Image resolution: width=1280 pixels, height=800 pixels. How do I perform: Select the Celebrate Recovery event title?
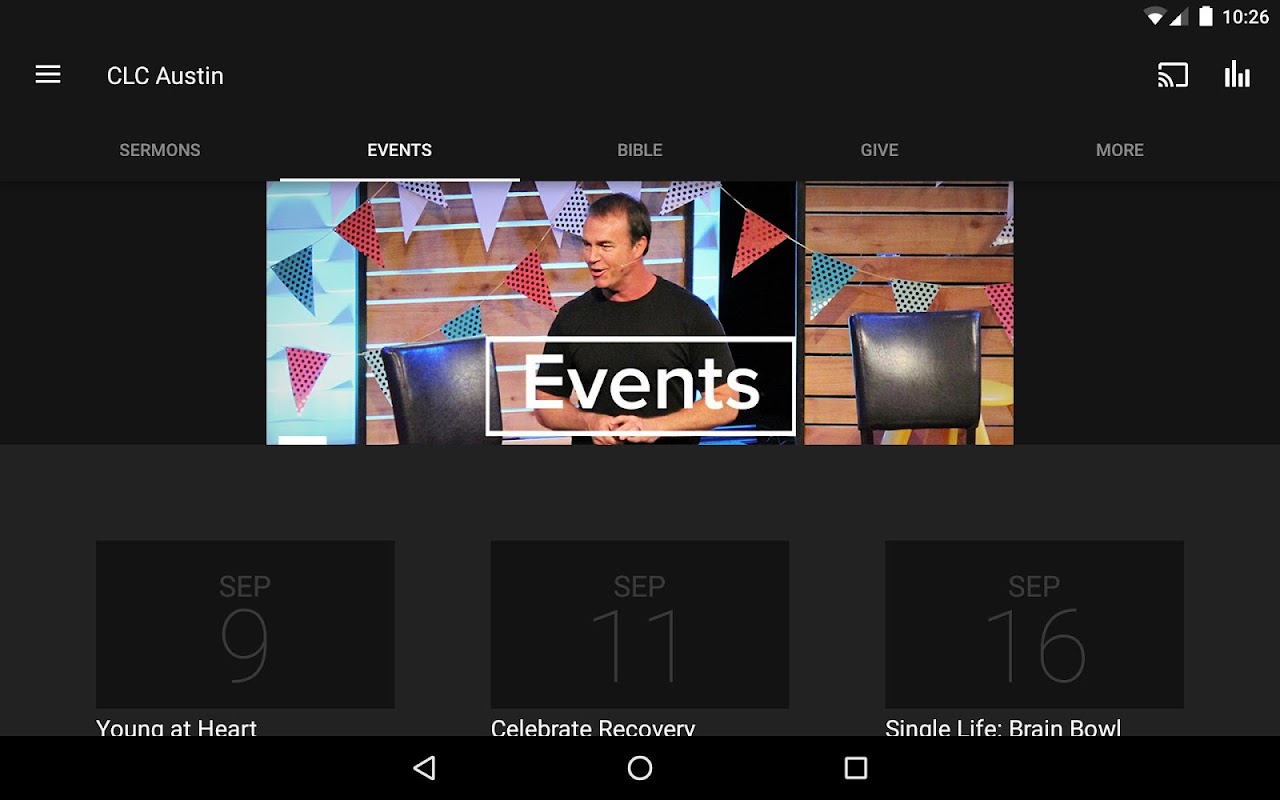click(x=593, y=727)
